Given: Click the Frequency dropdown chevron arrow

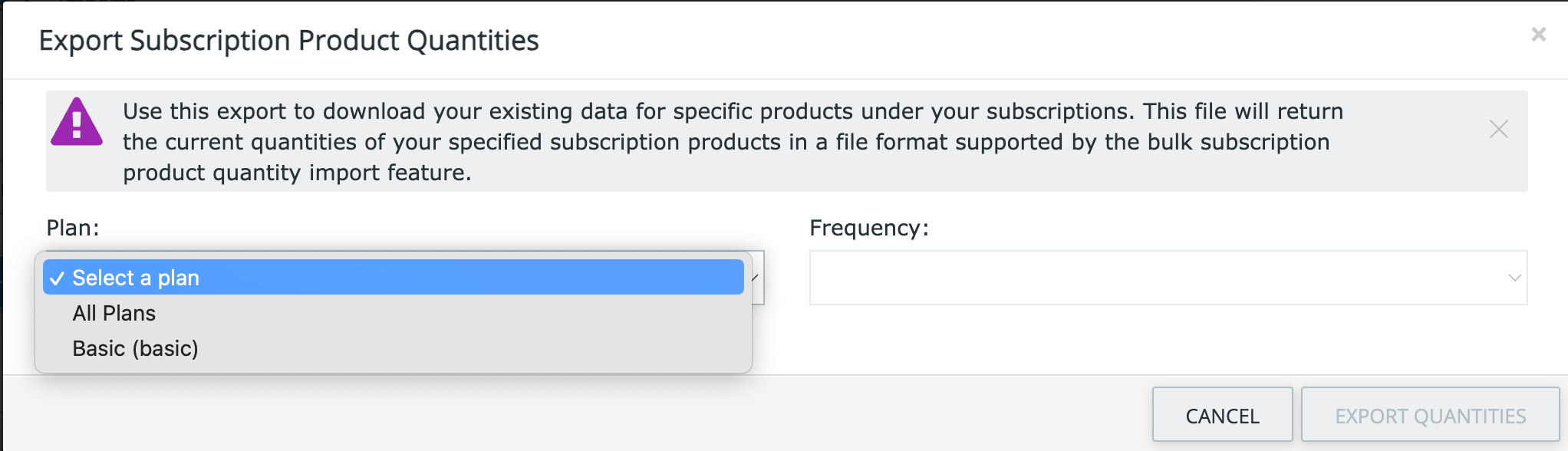Looking at the screenshot, I should [x=1514, y=278].
